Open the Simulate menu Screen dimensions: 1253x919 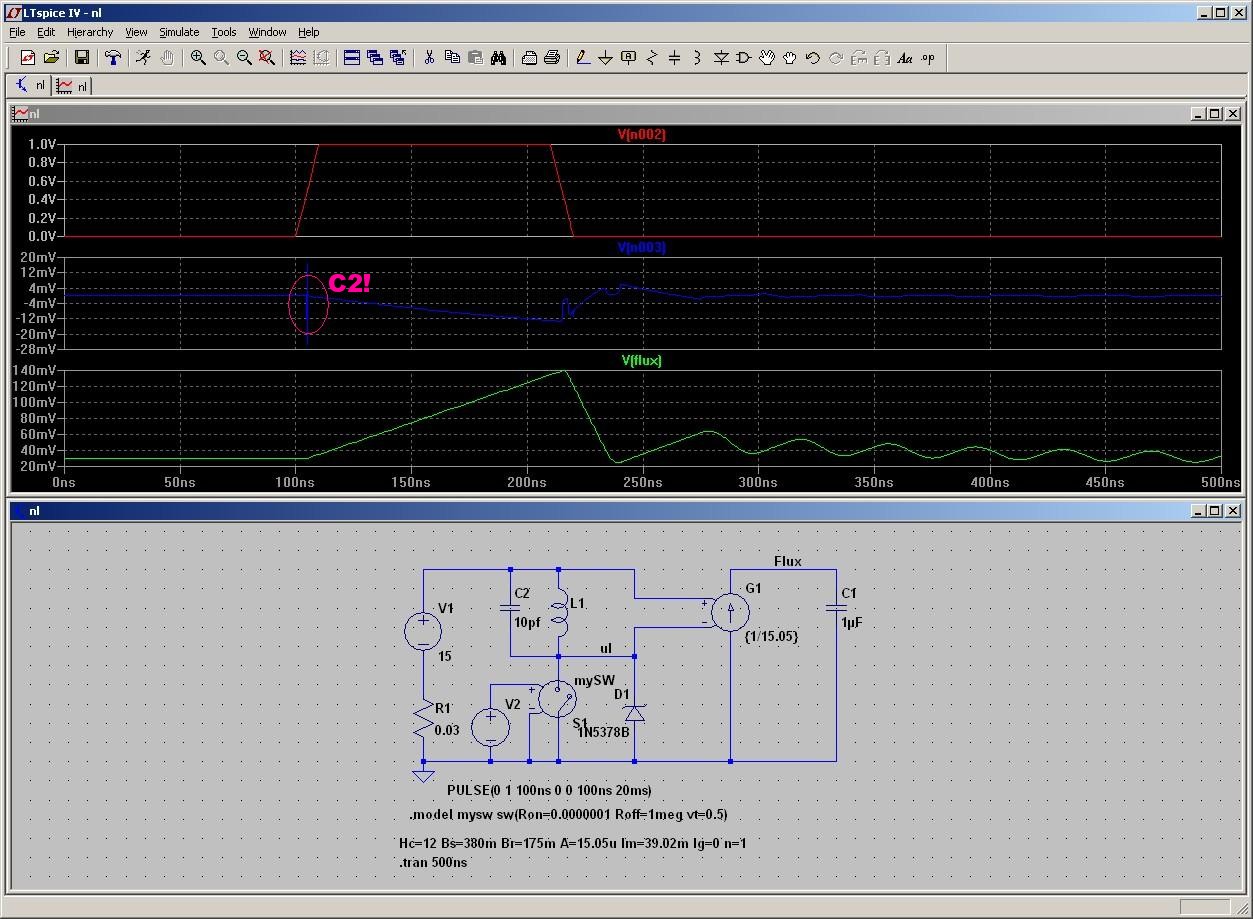pos(179,32)
